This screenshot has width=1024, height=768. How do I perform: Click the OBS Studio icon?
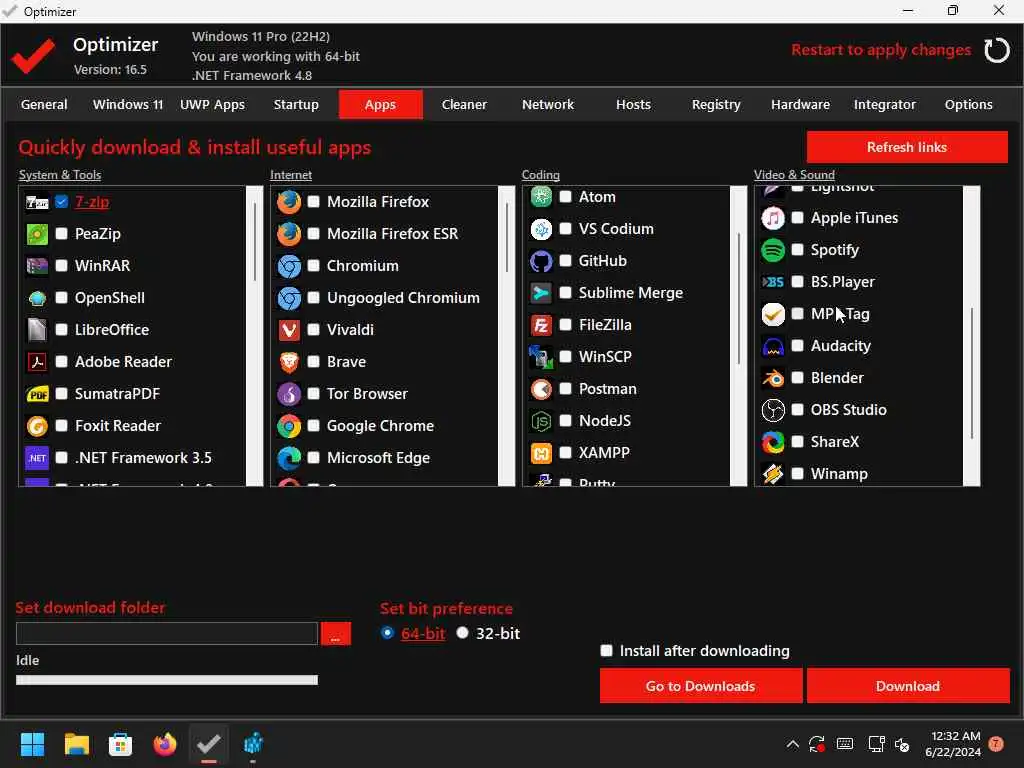tap(773, 410)
